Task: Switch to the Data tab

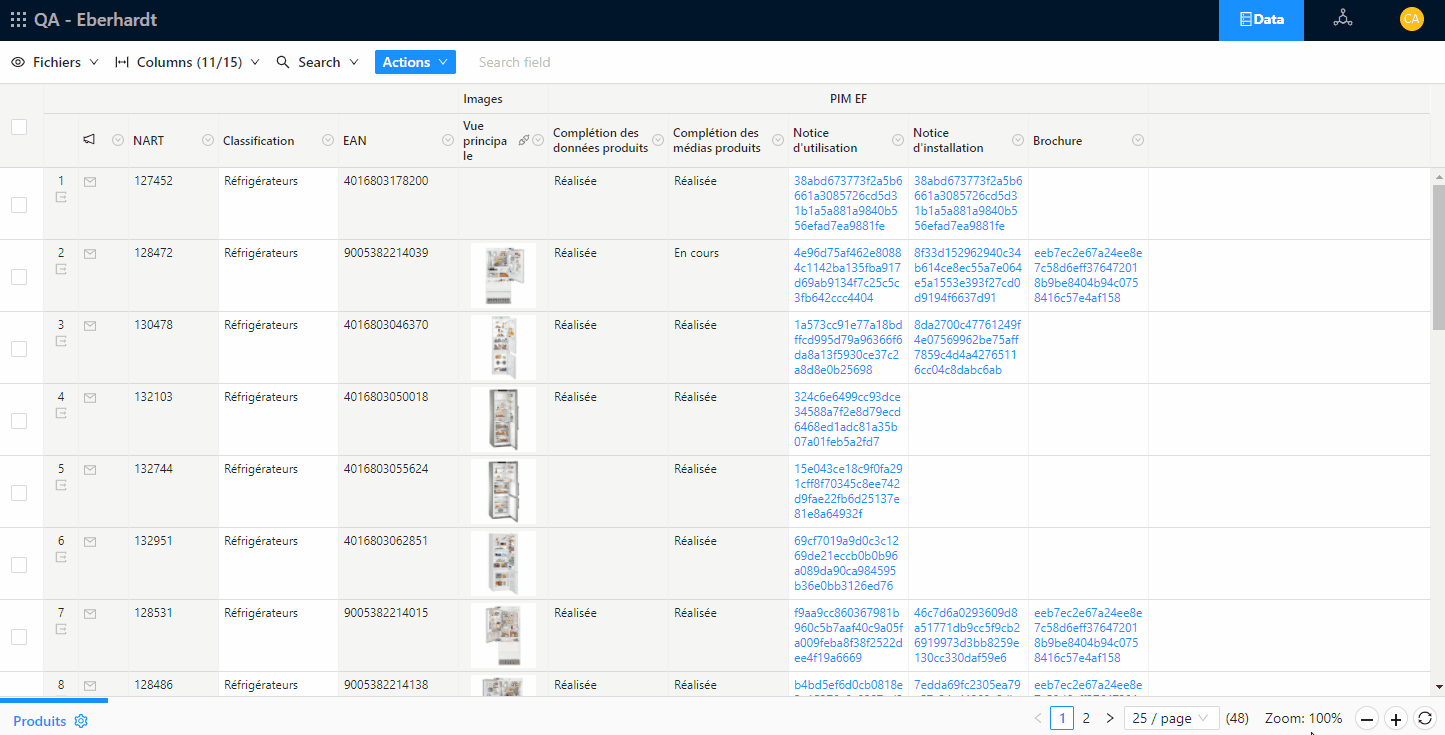Action: (1260, 20)
